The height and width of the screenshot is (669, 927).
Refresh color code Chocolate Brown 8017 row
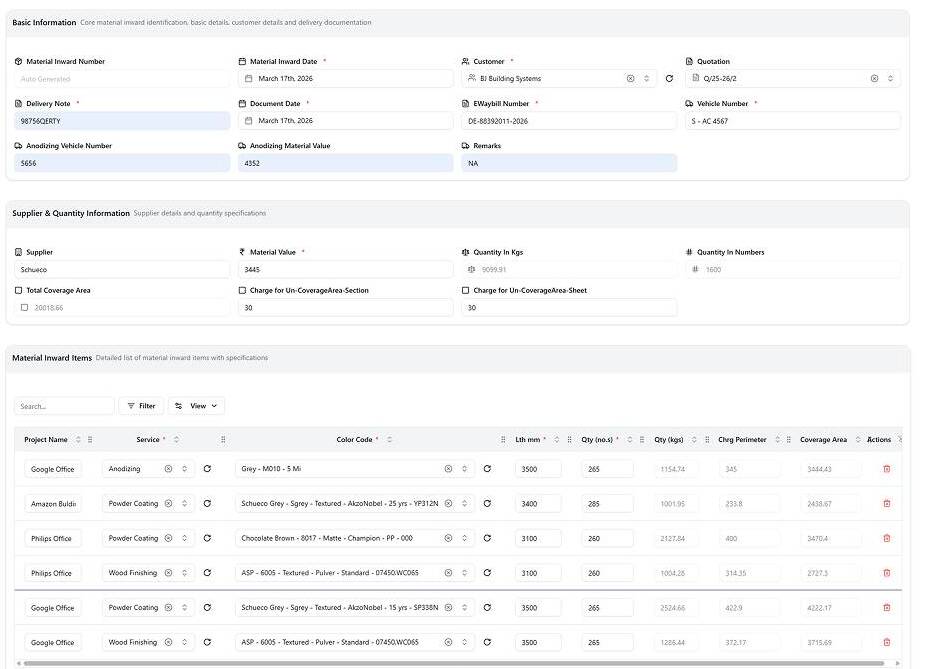click(487, 538)
